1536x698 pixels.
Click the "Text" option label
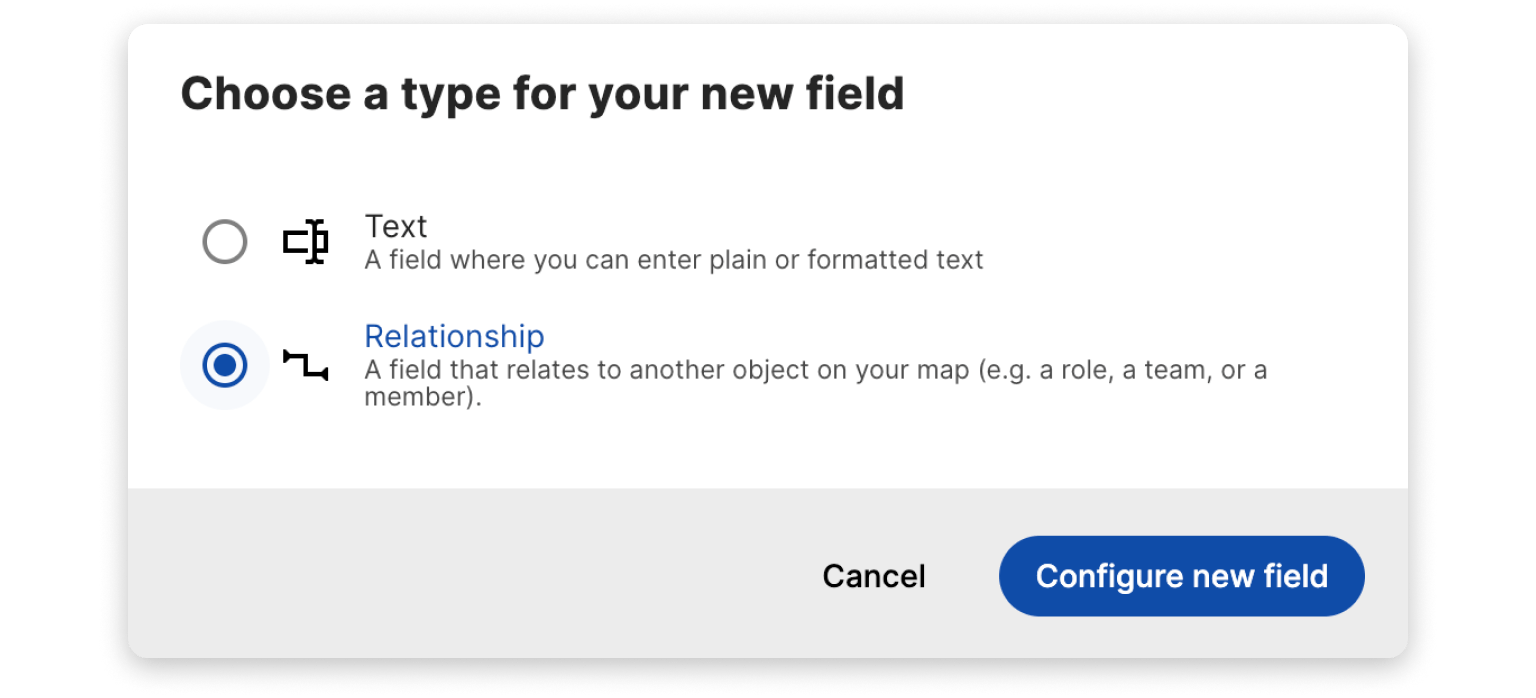point(395,226)
